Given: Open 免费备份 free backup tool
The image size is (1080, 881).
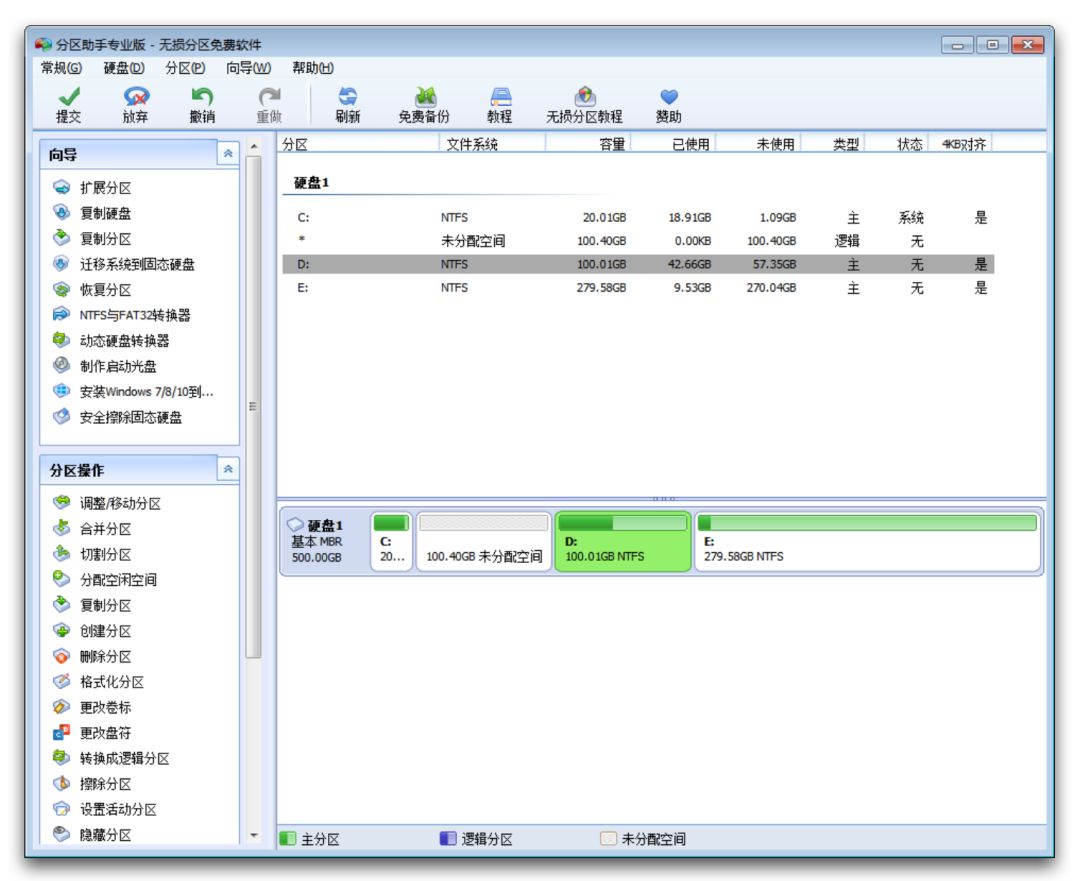Looking at the screenshot, I should [425, 97].
